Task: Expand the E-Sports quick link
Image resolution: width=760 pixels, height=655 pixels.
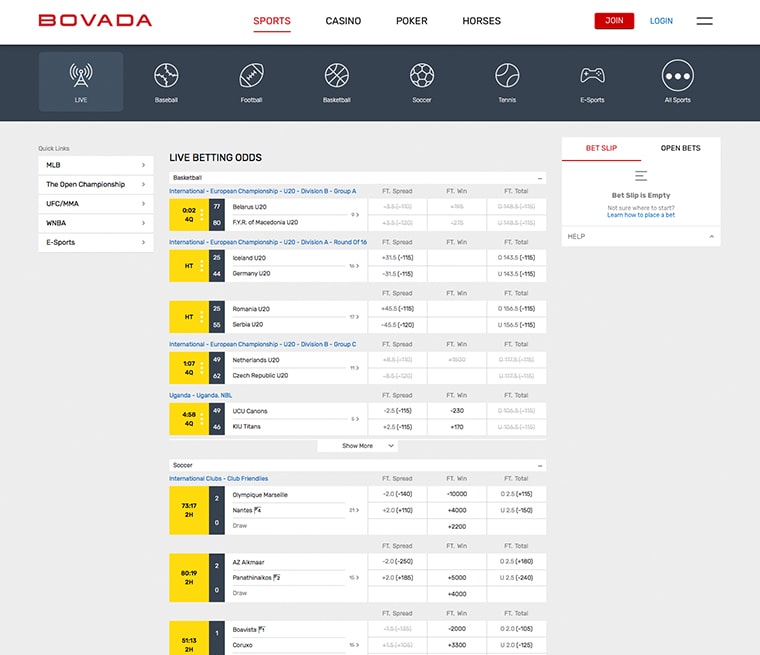Action: coord(96,242)
